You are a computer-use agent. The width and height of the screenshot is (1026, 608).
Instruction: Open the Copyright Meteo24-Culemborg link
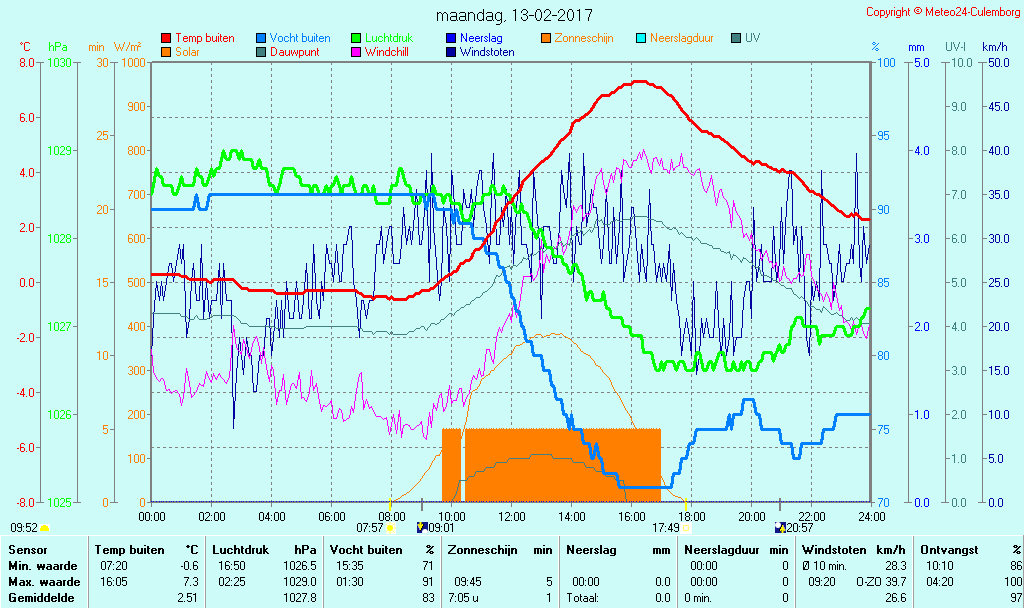coord(943,12)
